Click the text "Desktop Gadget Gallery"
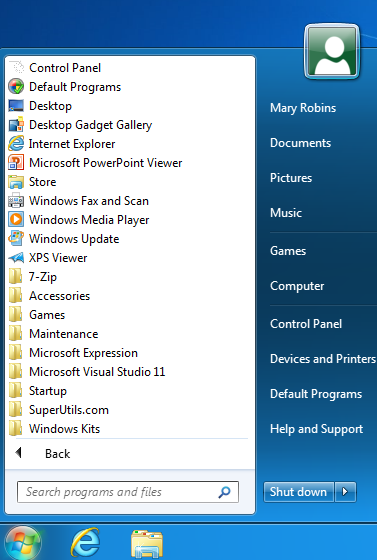Viewport: 377px width, 560px height. pos(90,125)
